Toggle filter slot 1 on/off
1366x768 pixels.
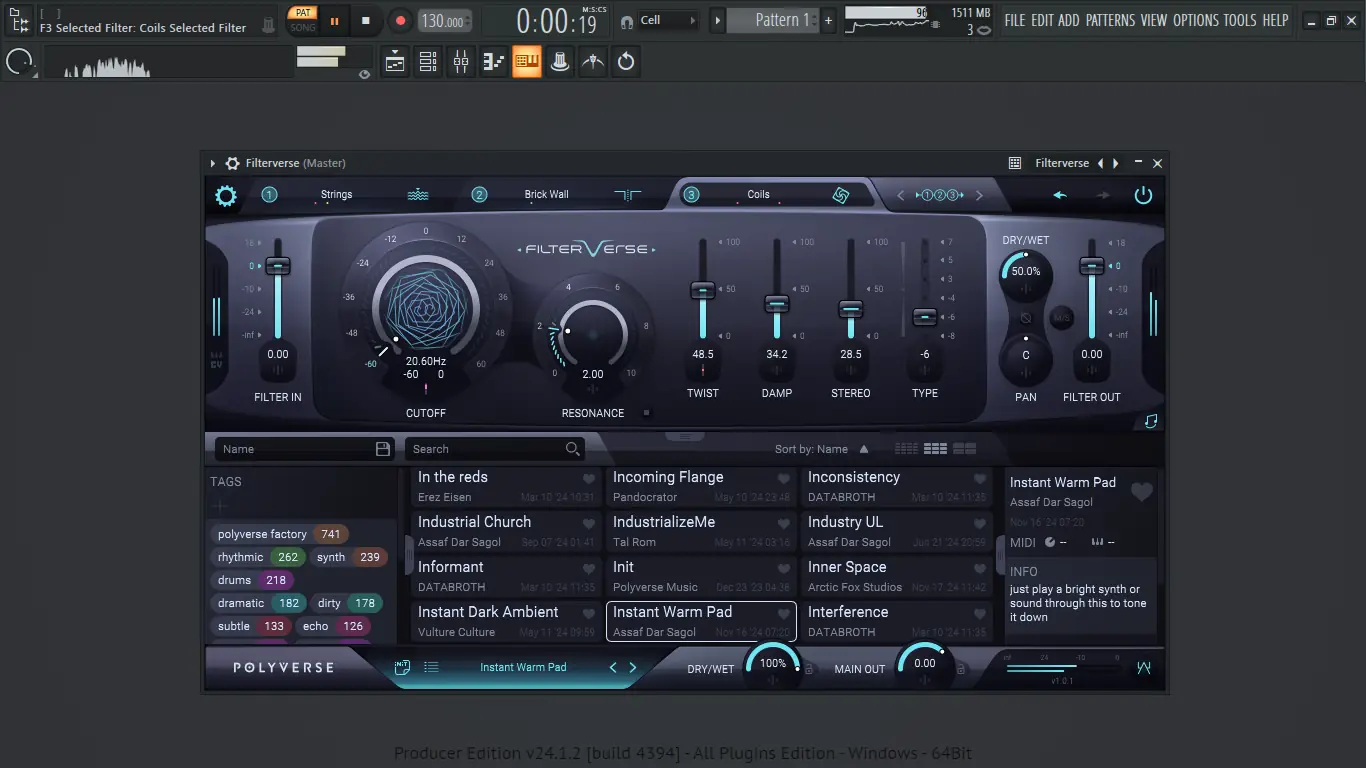pos(269,195)
